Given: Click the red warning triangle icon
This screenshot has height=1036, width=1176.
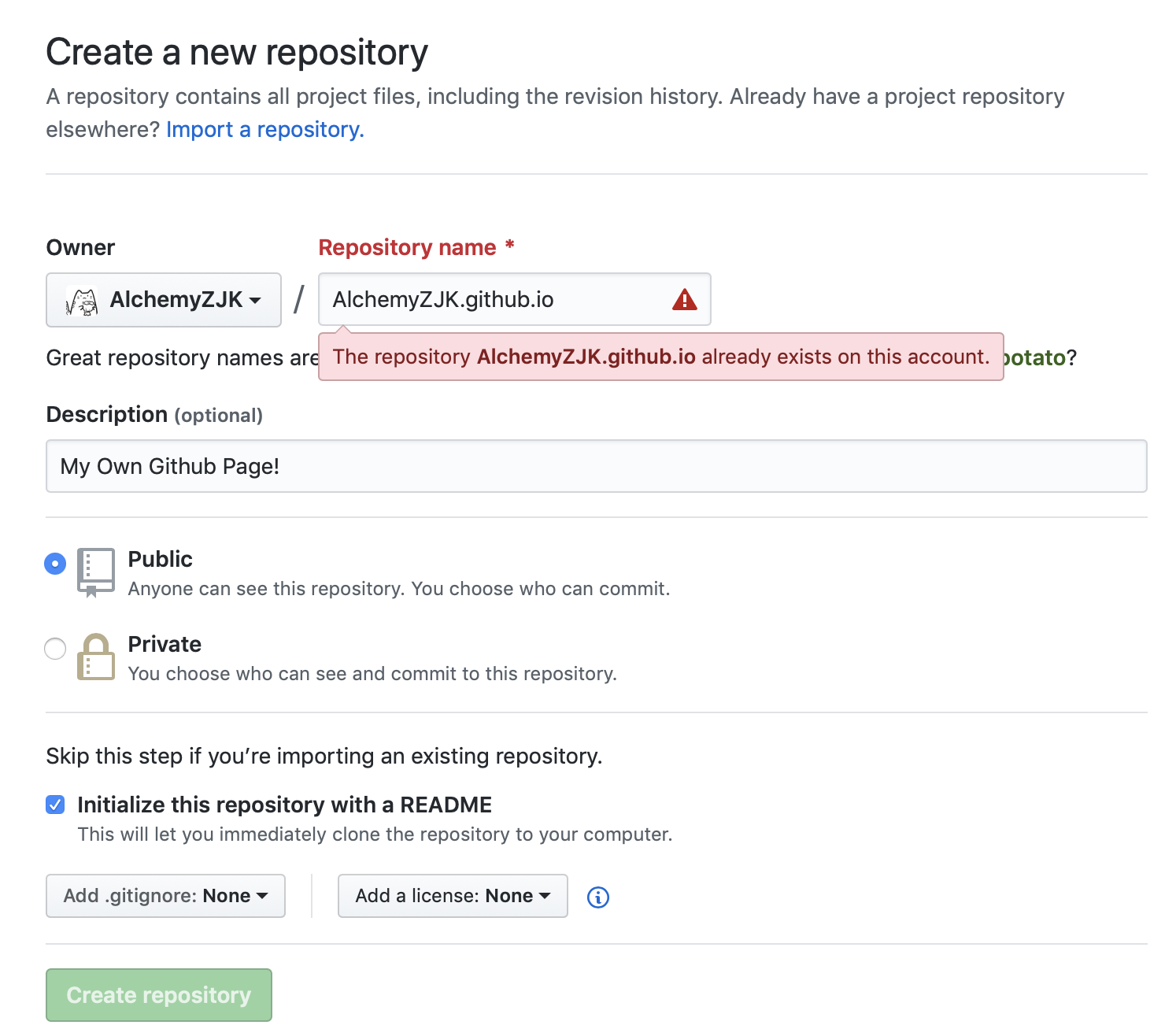Looking at the screenshot, I should [684, 300].
